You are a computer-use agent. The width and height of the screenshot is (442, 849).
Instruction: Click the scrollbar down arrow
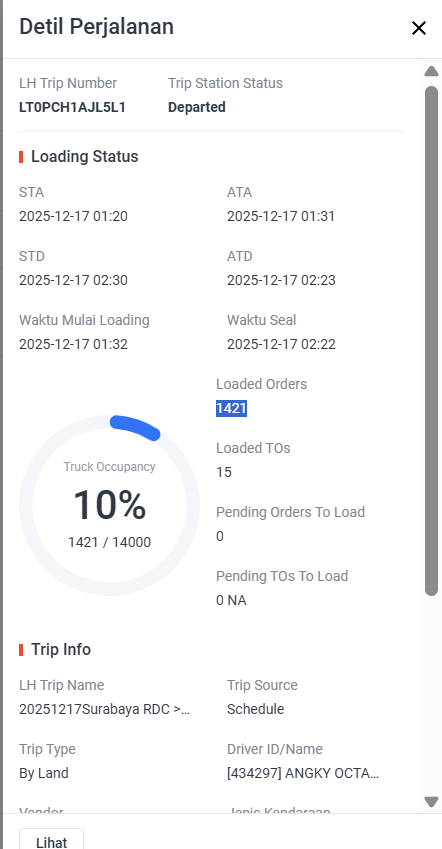pos(431,802)
